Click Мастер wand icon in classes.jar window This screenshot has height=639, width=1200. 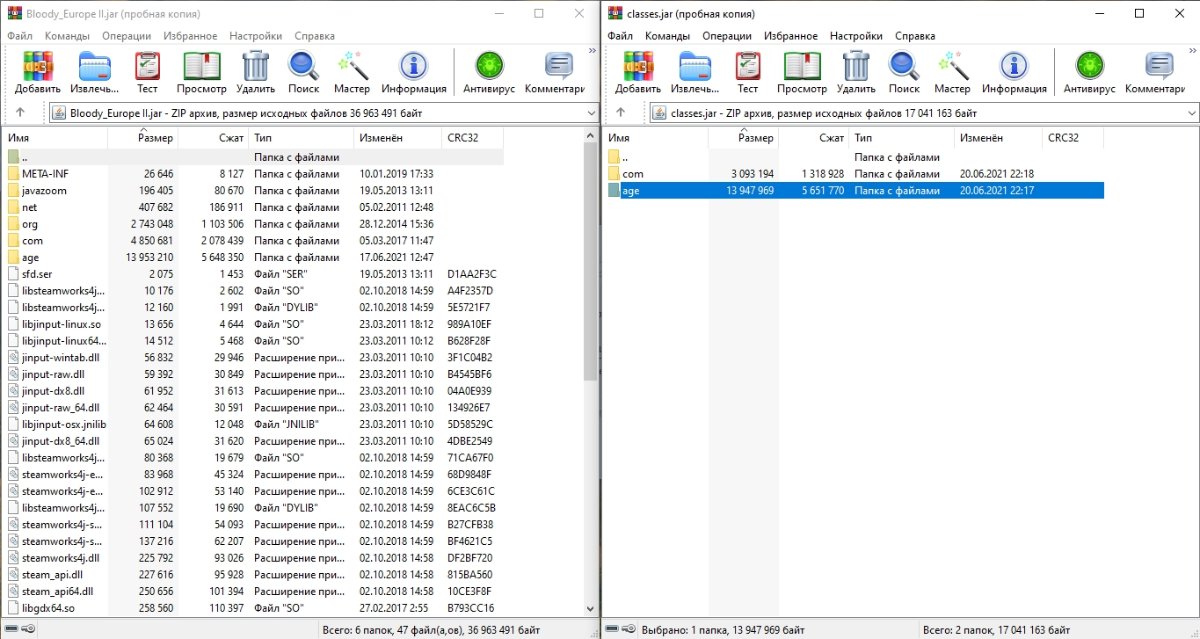click(x=953, y=65)
